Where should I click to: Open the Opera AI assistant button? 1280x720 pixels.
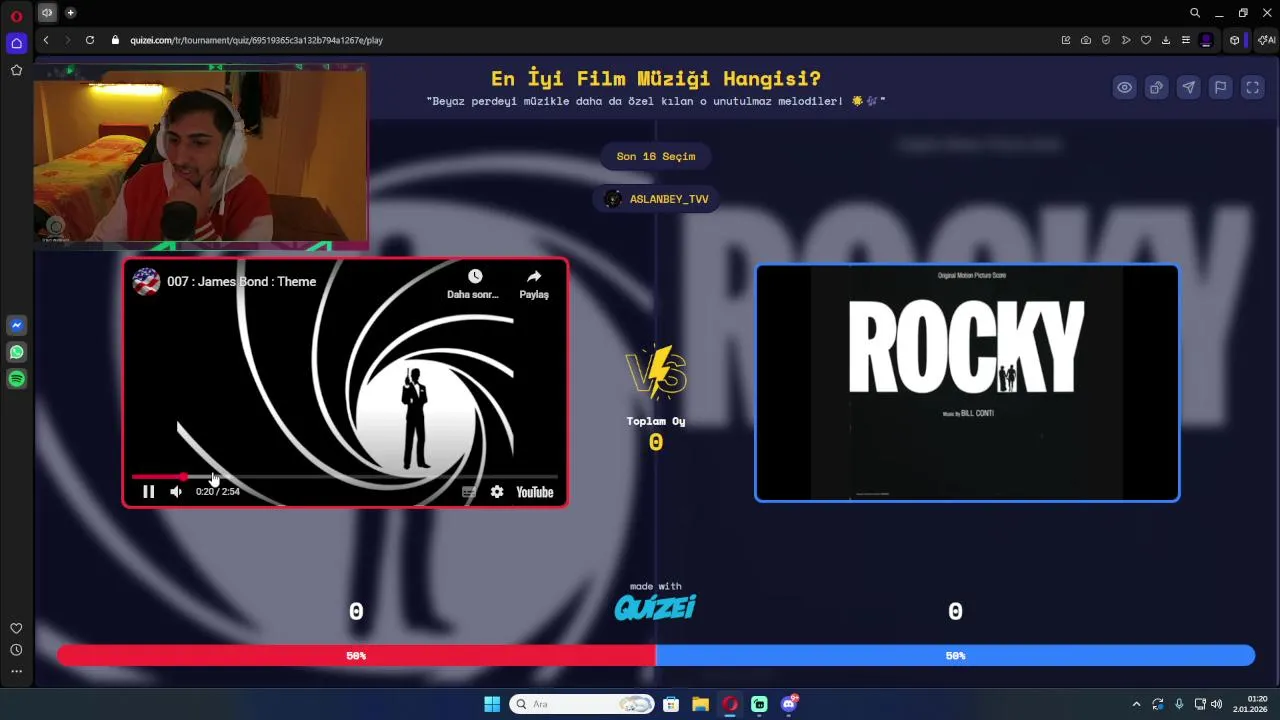click(1266, 40)
